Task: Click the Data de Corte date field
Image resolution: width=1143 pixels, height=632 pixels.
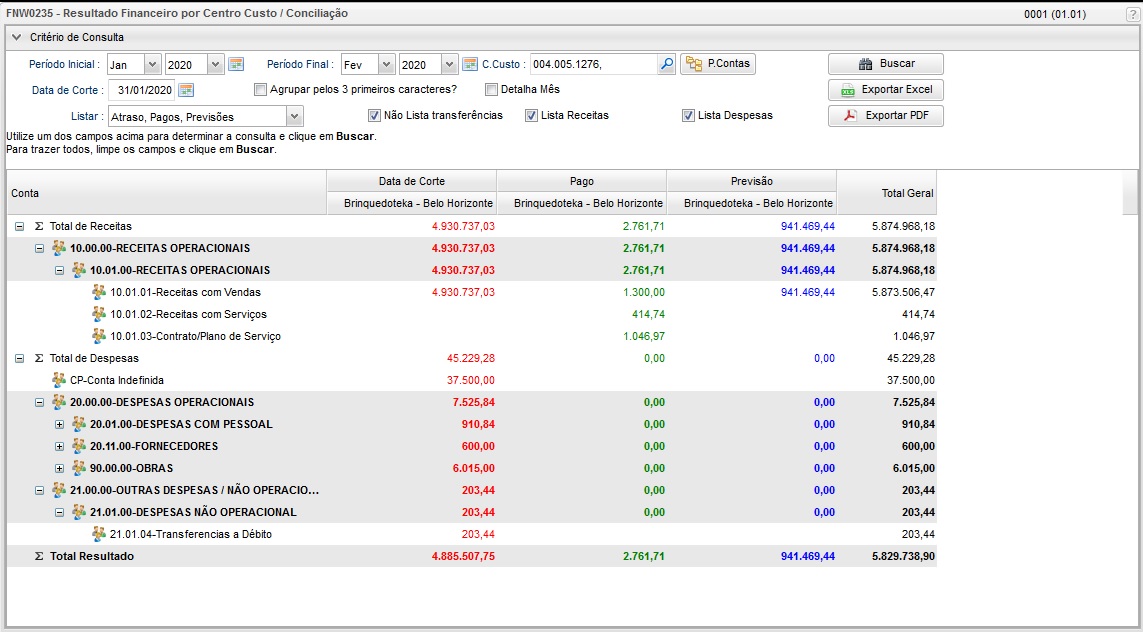Action: [141, 90]
